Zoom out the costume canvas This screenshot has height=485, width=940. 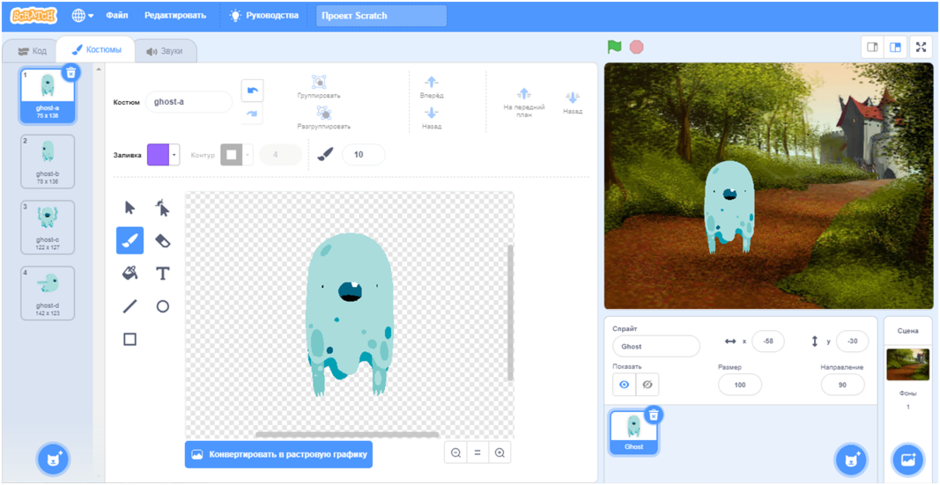(456, 453)
